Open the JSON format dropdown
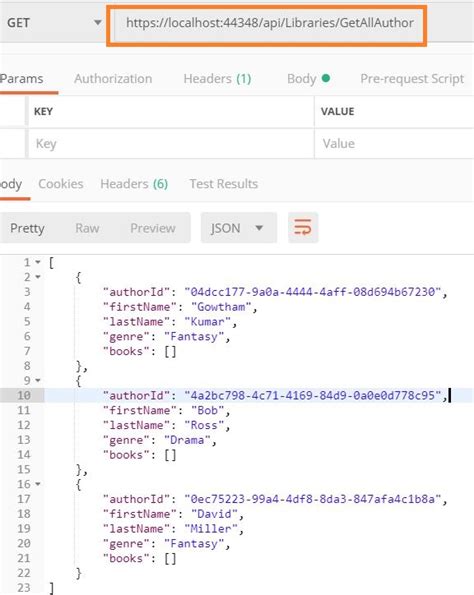This screenshot has height=595, width=474. click(239, 228)
